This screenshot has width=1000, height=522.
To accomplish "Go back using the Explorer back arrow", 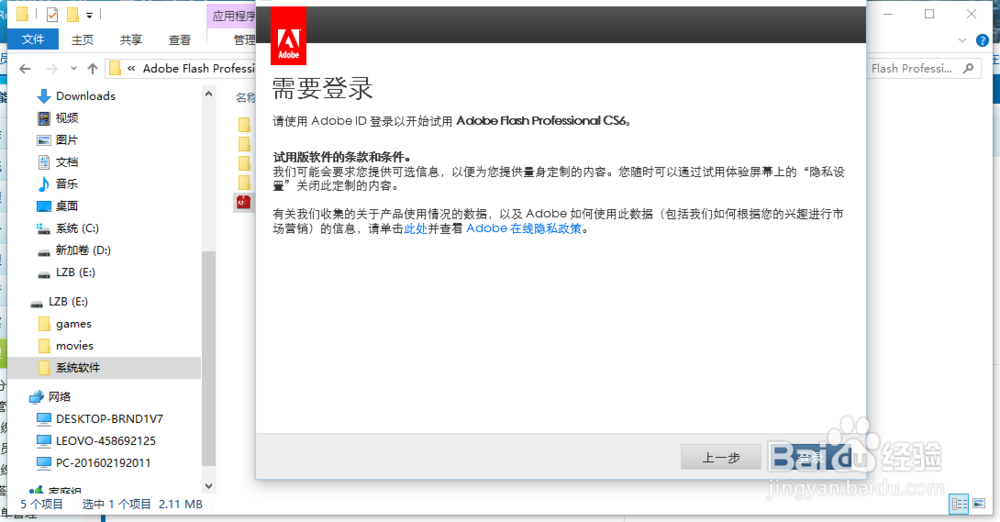I will click(x=25, y=68).
